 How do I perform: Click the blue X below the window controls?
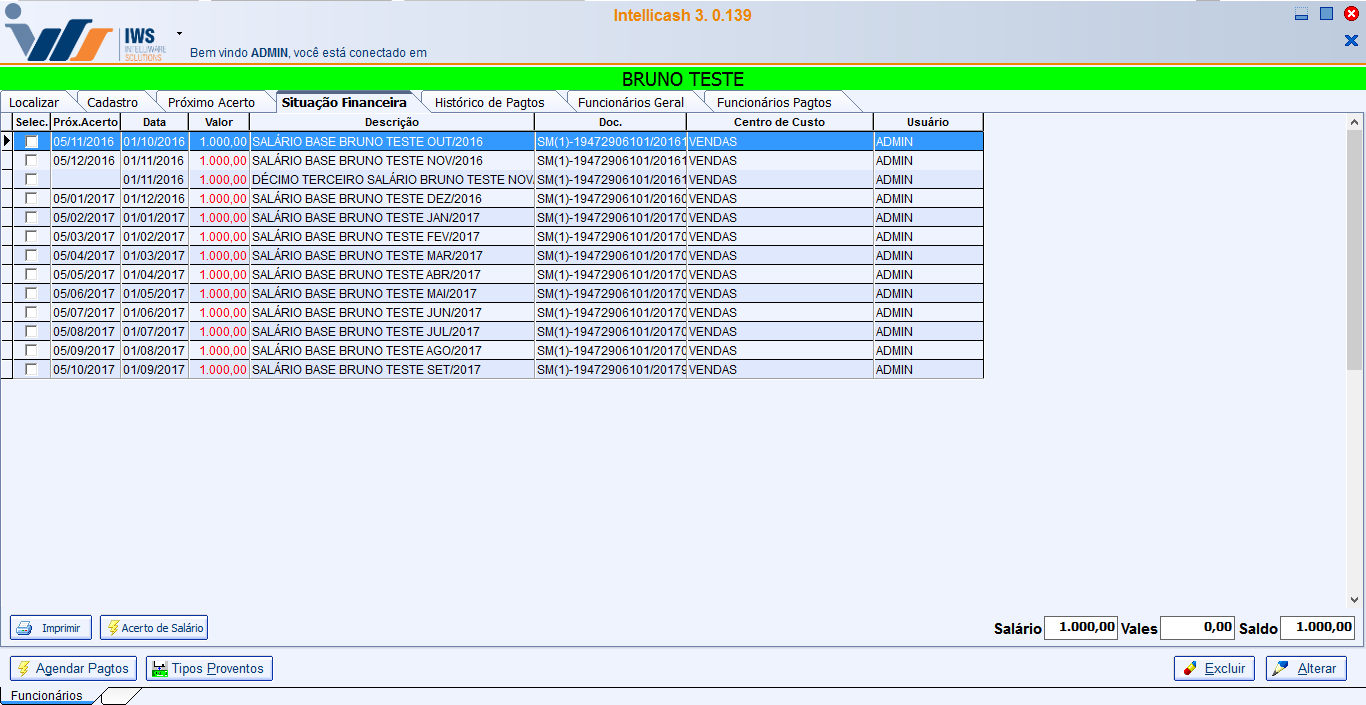[1351, 41]
